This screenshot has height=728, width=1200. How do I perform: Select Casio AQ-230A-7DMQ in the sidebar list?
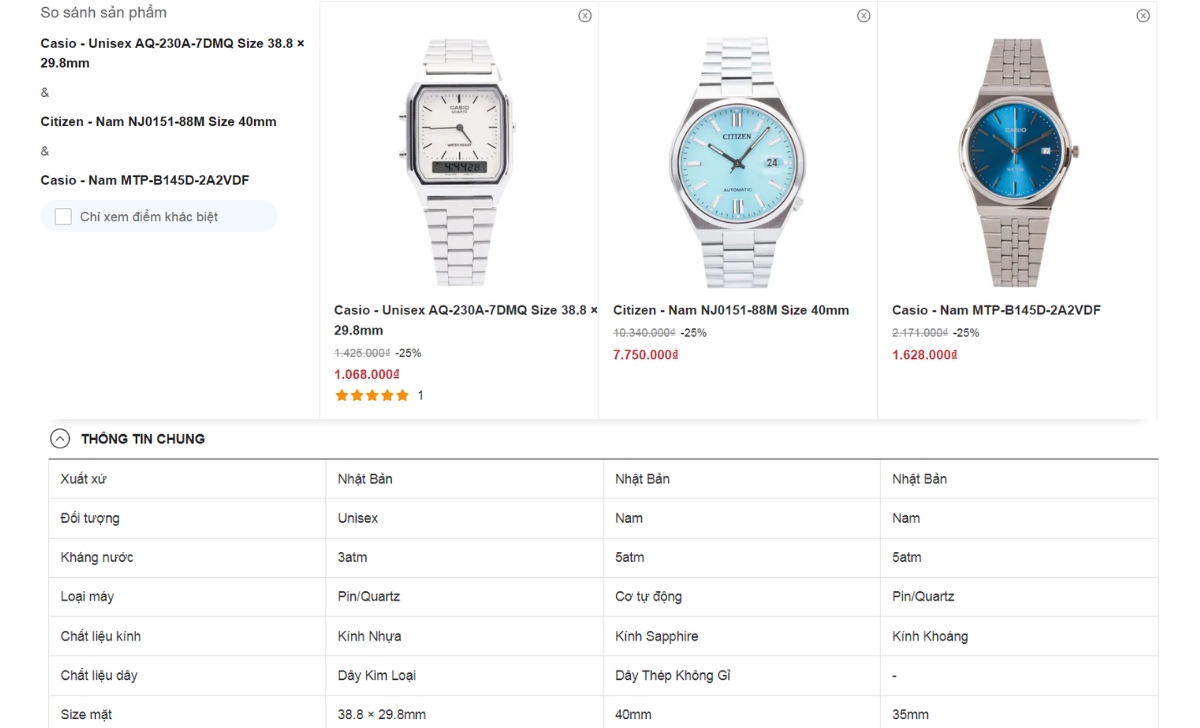point(172,53)
